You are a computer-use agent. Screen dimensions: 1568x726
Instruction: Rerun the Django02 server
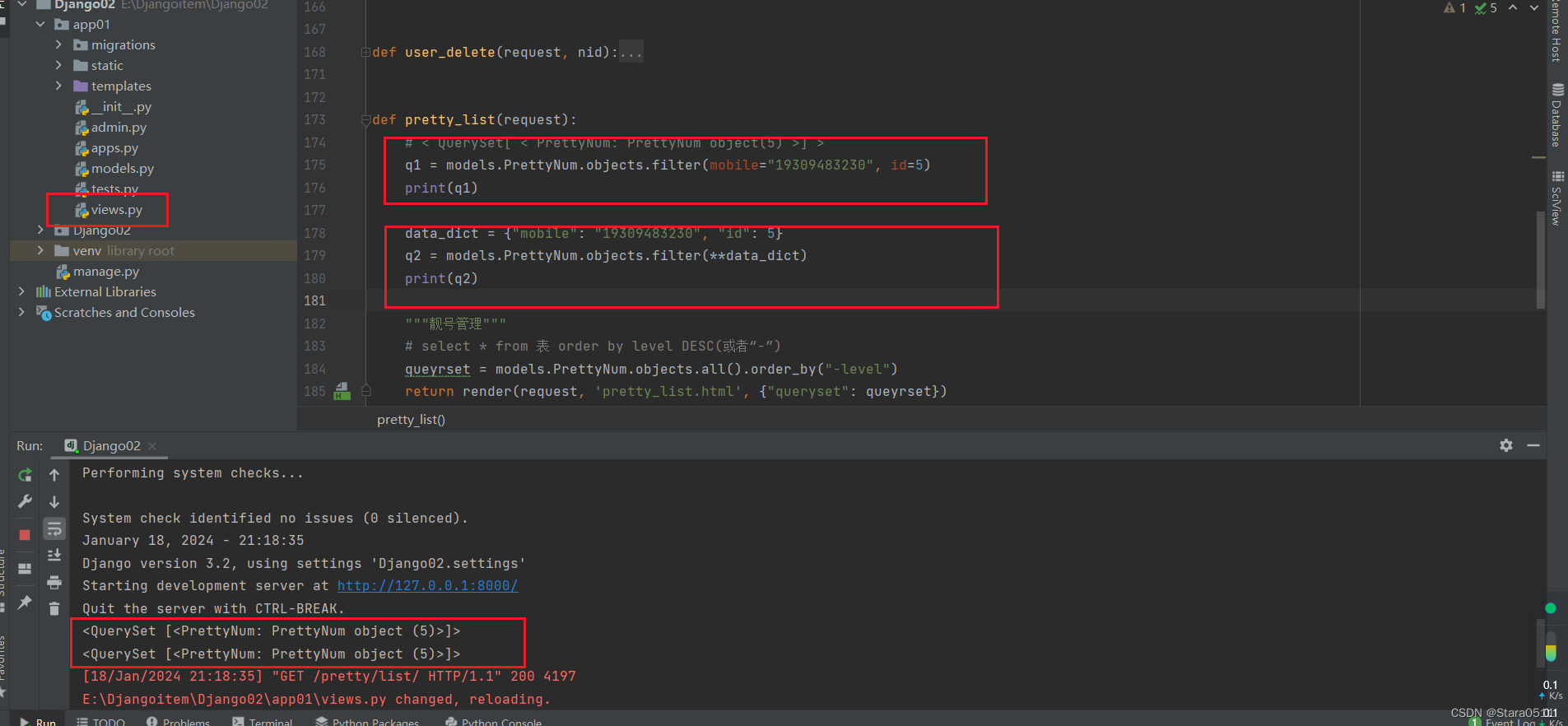tap(25, 475)
